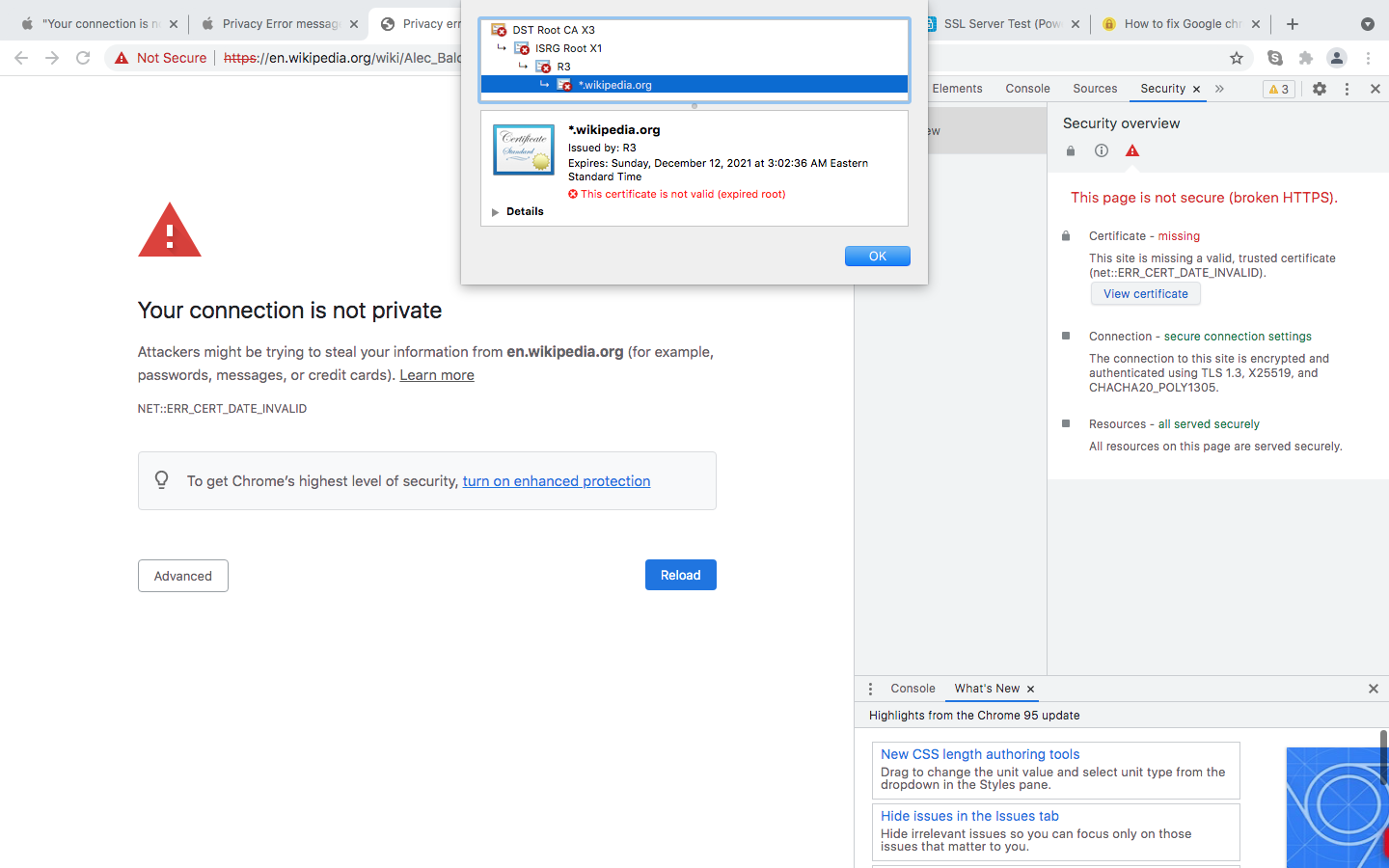Image resolution: width=1389 pixels, height=868 pixels.
Task: Click OK in the certificate dialog
Action: pyautogui.click(x=878, y=256)
